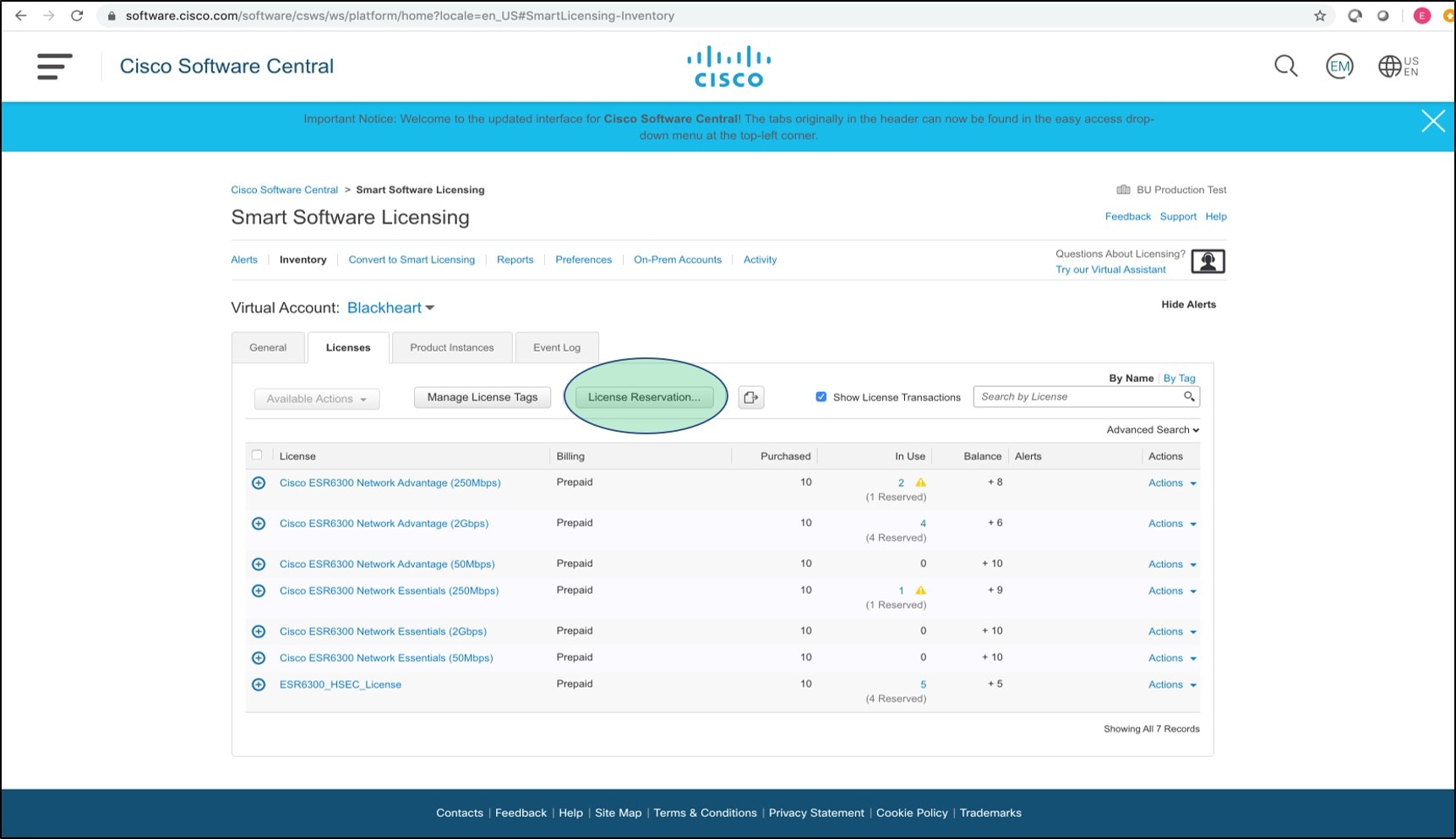The height and width of the screenshot is (839, 1456).
Task: Bookmark page with the star icon
Action: [x=1320, y=15]
